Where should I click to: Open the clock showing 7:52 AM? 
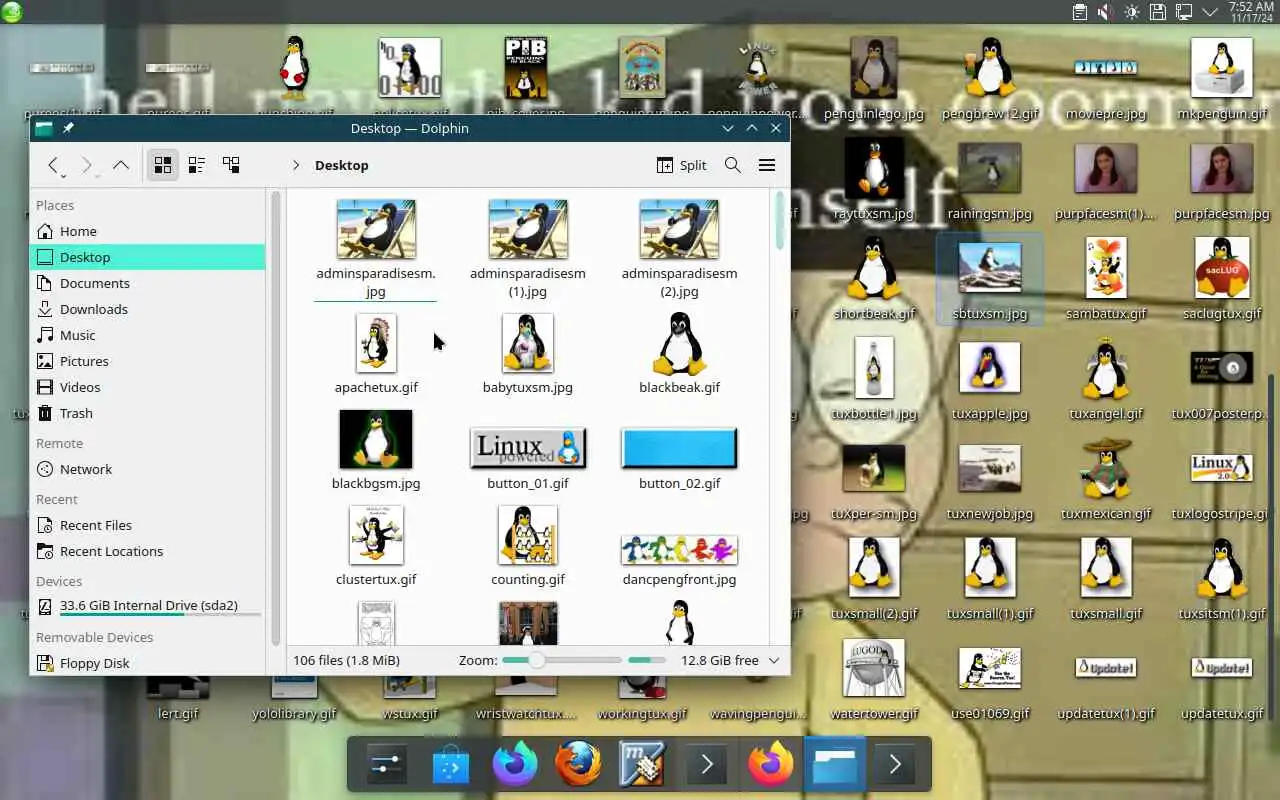pos(1249,12)
